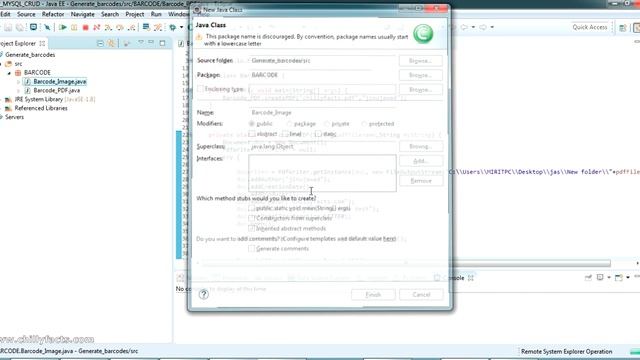Check the final modifier checkbox
The height and width of the screenshot is (360, 640).
pyautogui.click(x=284, y=134)
